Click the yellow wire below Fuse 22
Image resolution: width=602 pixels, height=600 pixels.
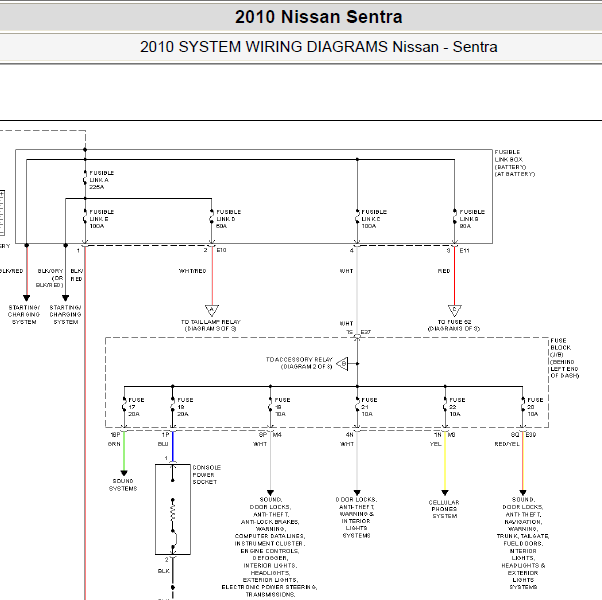445,461
